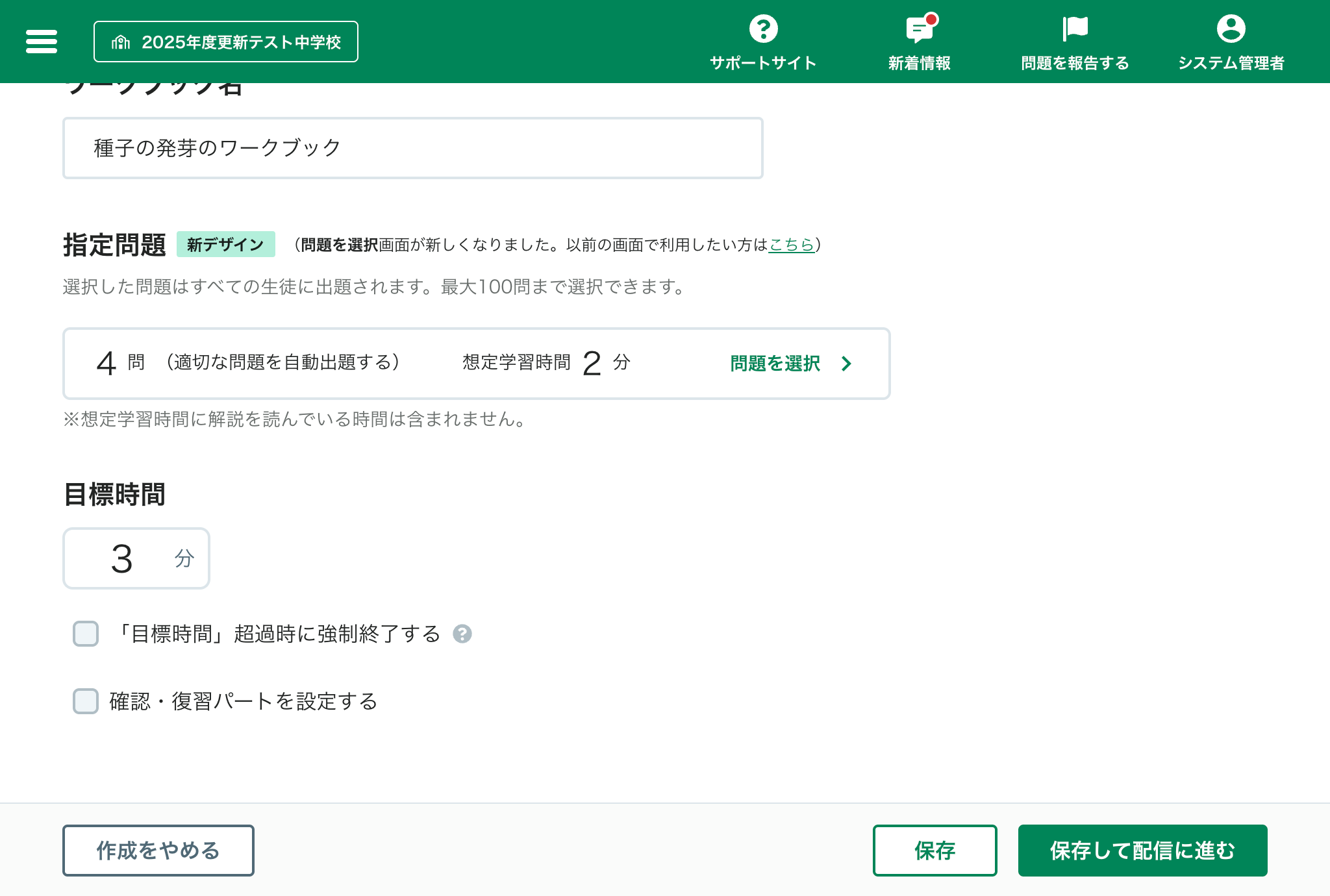Click the 新デザイン badge

point(226,244)
